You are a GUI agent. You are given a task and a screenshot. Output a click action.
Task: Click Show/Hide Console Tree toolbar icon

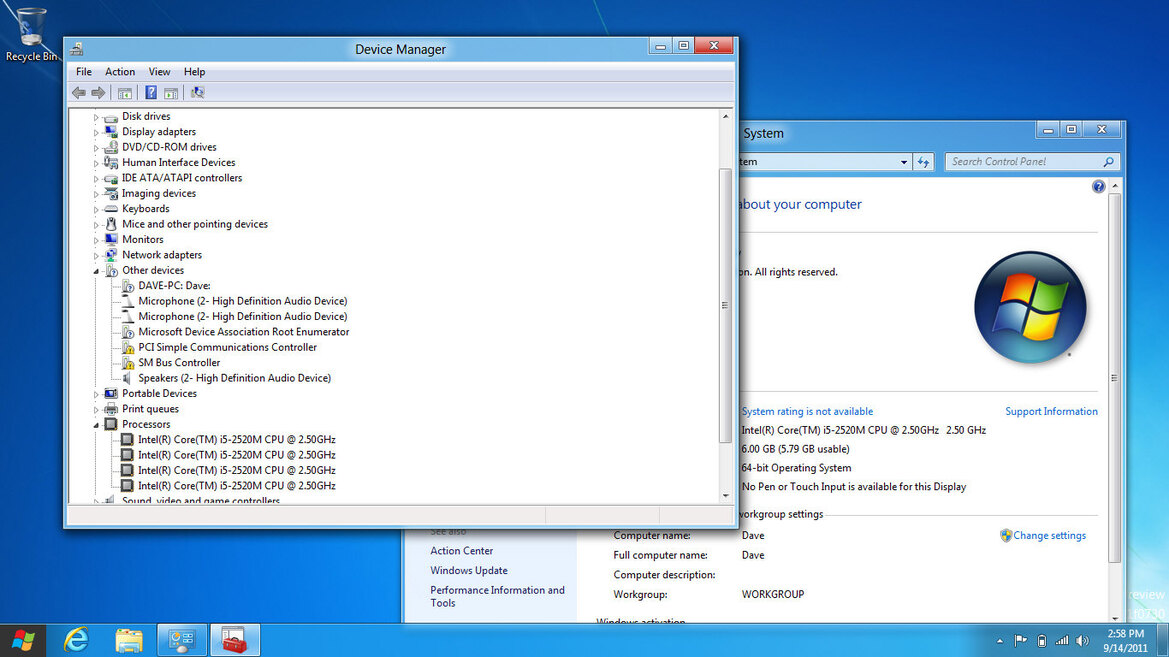[125, 92]
